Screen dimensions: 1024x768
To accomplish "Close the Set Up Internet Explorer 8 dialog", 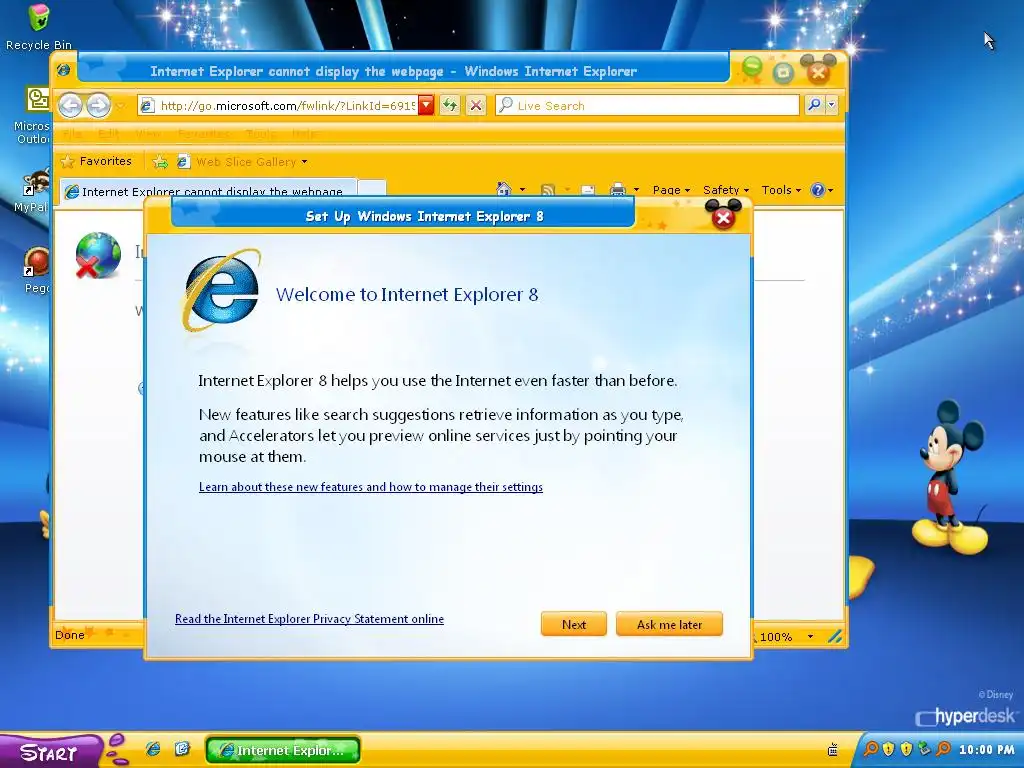I will [723, 217].
